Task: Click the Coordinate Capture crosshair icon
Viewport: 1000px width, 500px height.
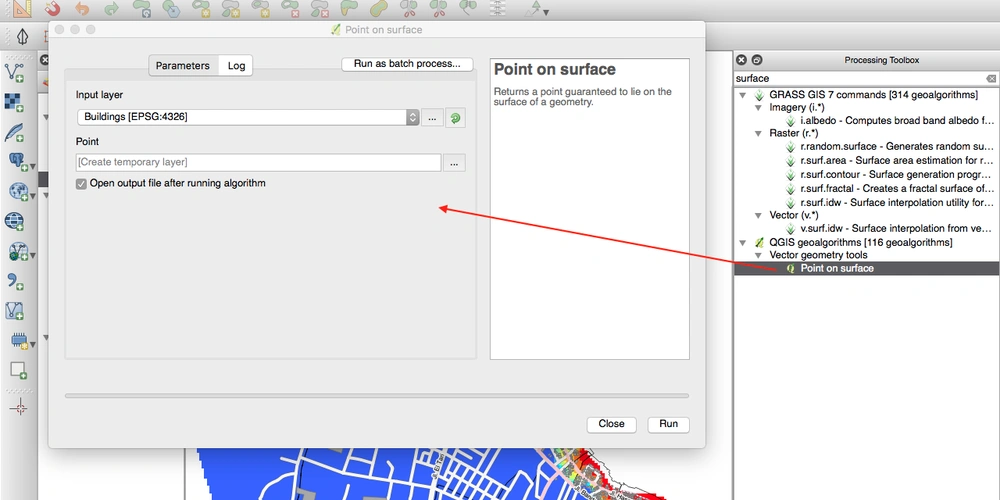Action: pyautogui.click(x=19, y=407)
